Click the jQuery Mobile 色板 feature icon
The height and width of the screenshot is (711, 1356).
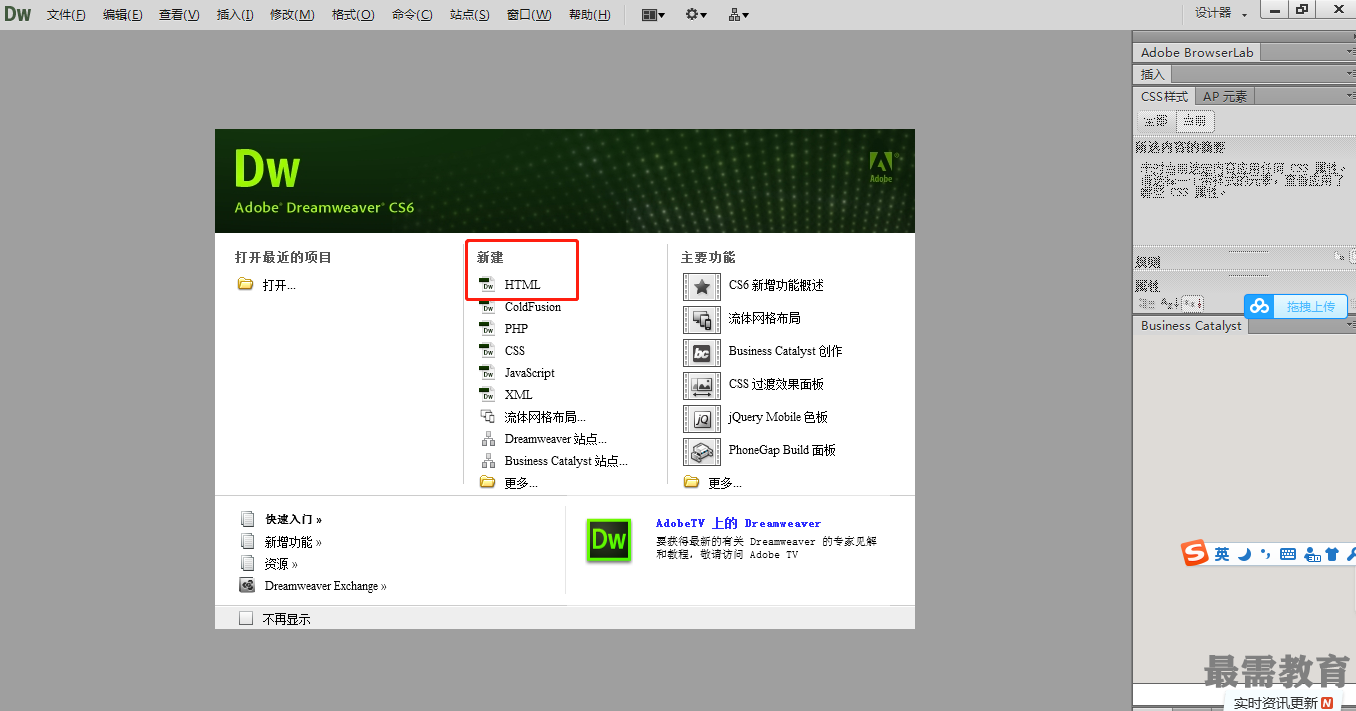[702, 419]
